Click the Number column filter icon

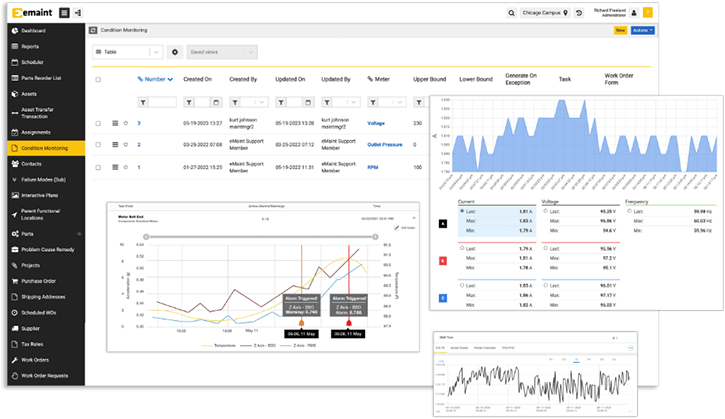pos(143,102)
